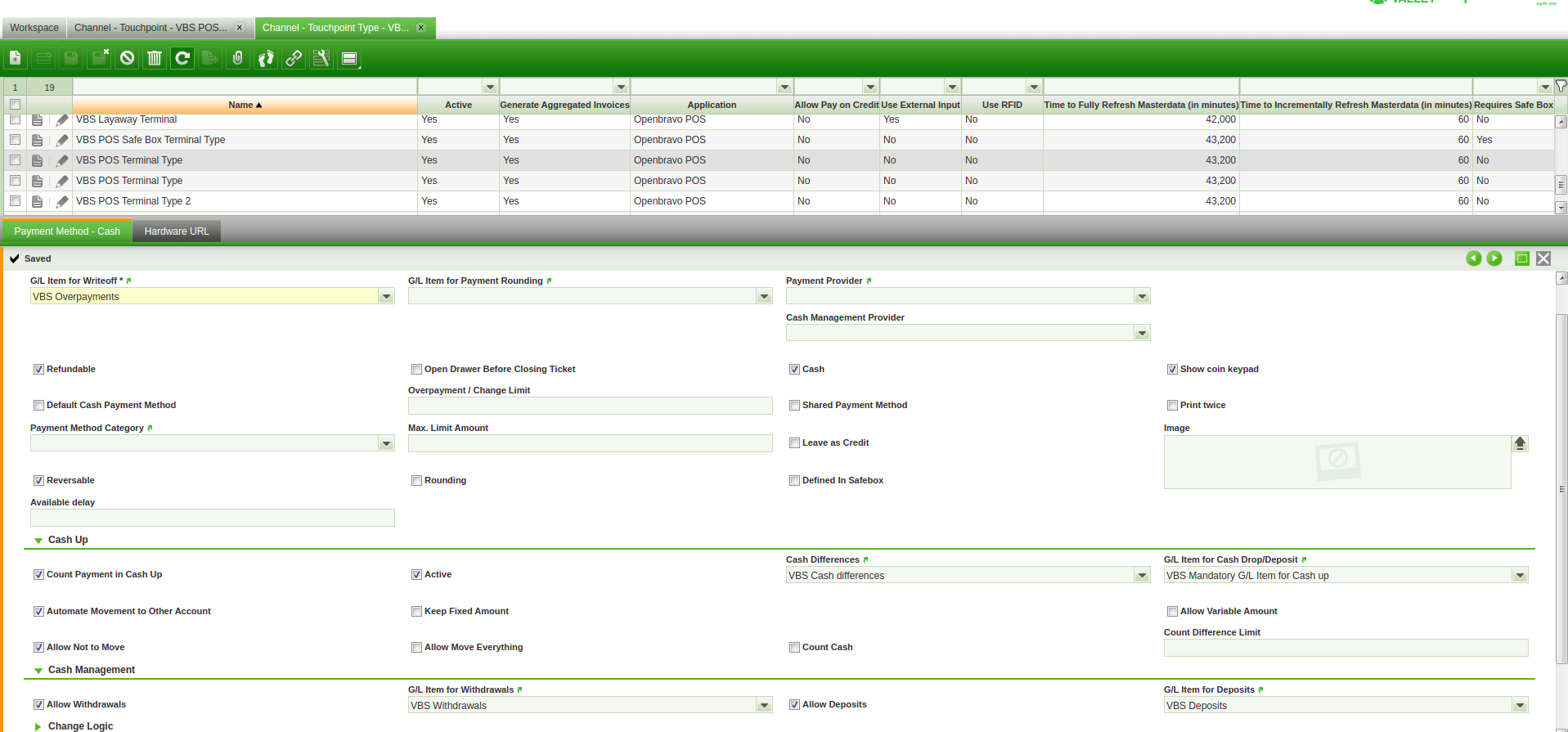Open G/L Item for Writeoff dropdown

click(386, 297)
